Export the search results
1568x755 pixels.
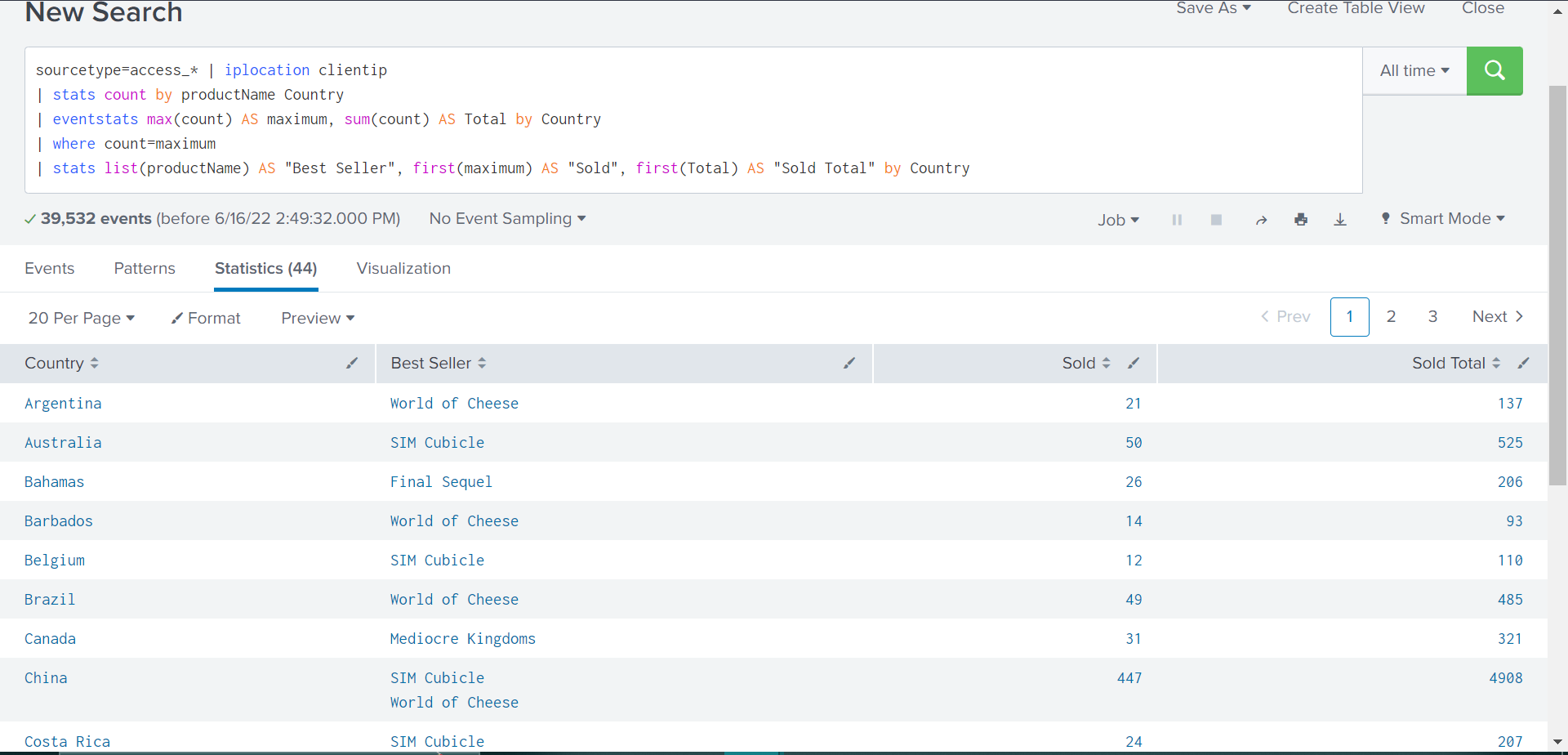[x=1340, y=219]
